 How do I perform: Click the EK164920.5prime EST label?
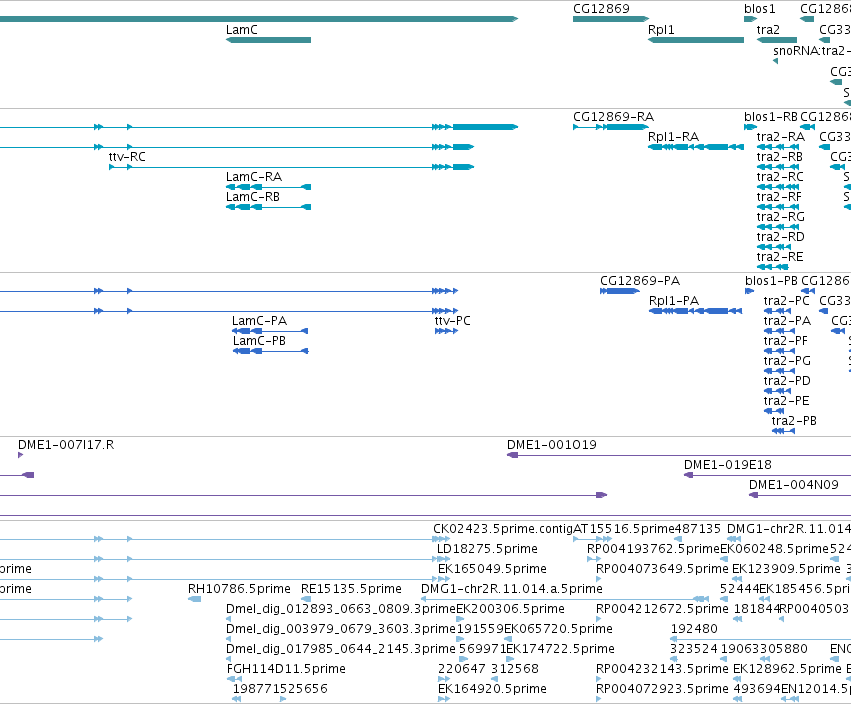(x=492, y=689)
